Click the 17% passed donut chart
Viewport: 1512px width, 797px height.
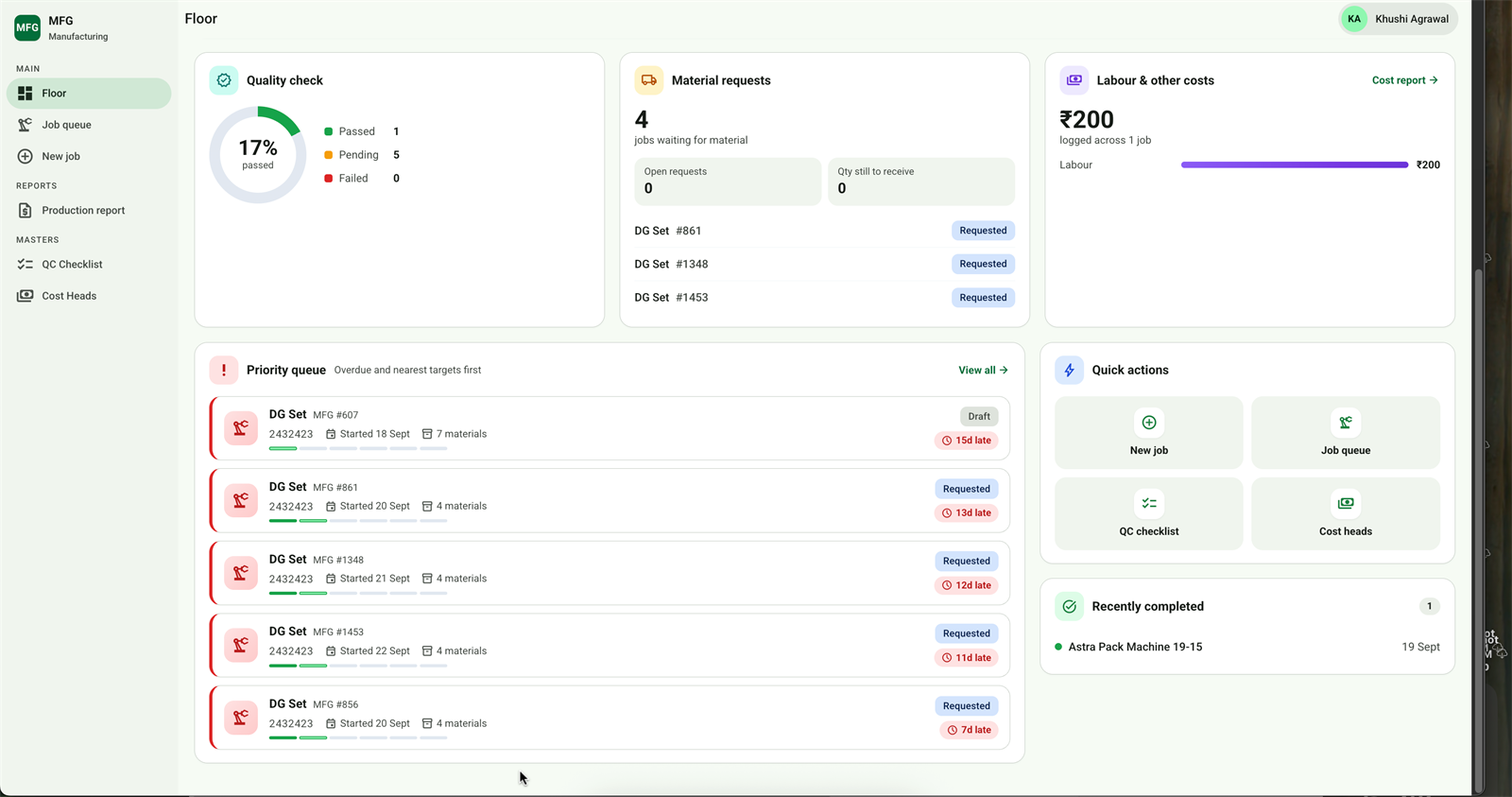pos(257,154)
